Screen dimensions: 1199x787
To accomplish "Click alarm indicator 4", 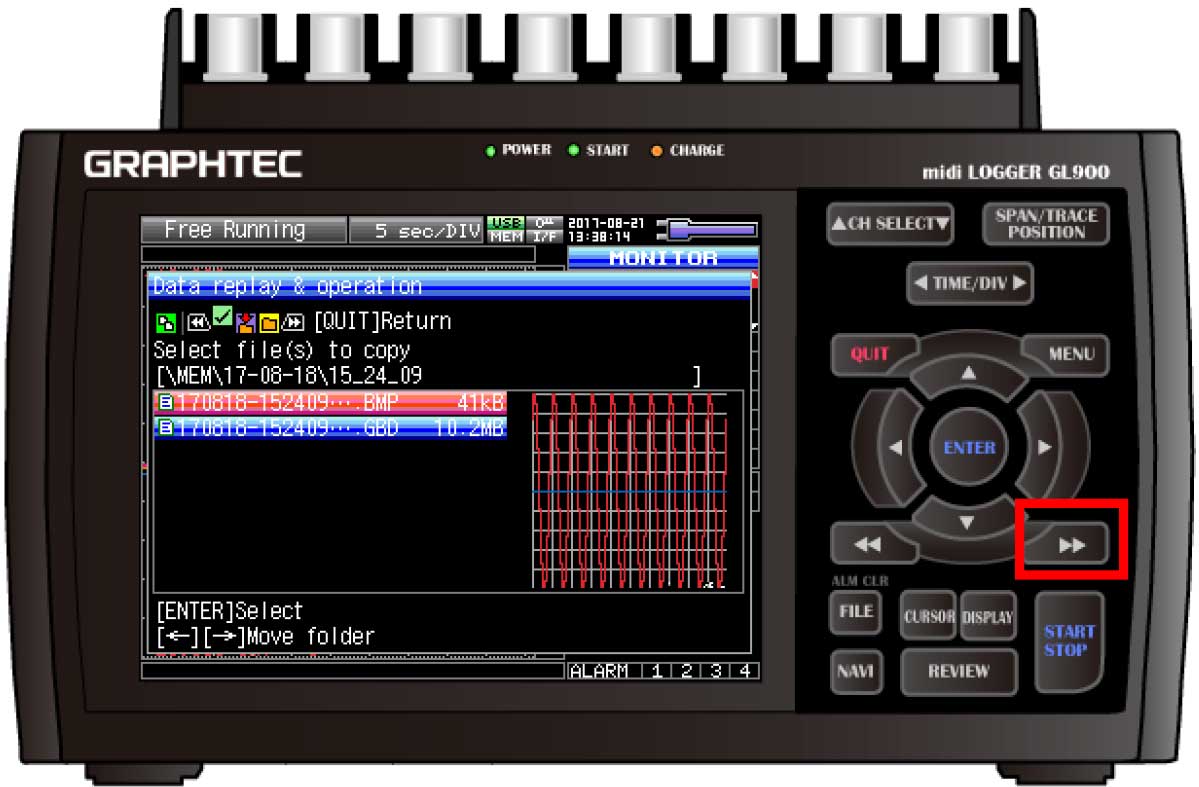I will pos(745,671).
